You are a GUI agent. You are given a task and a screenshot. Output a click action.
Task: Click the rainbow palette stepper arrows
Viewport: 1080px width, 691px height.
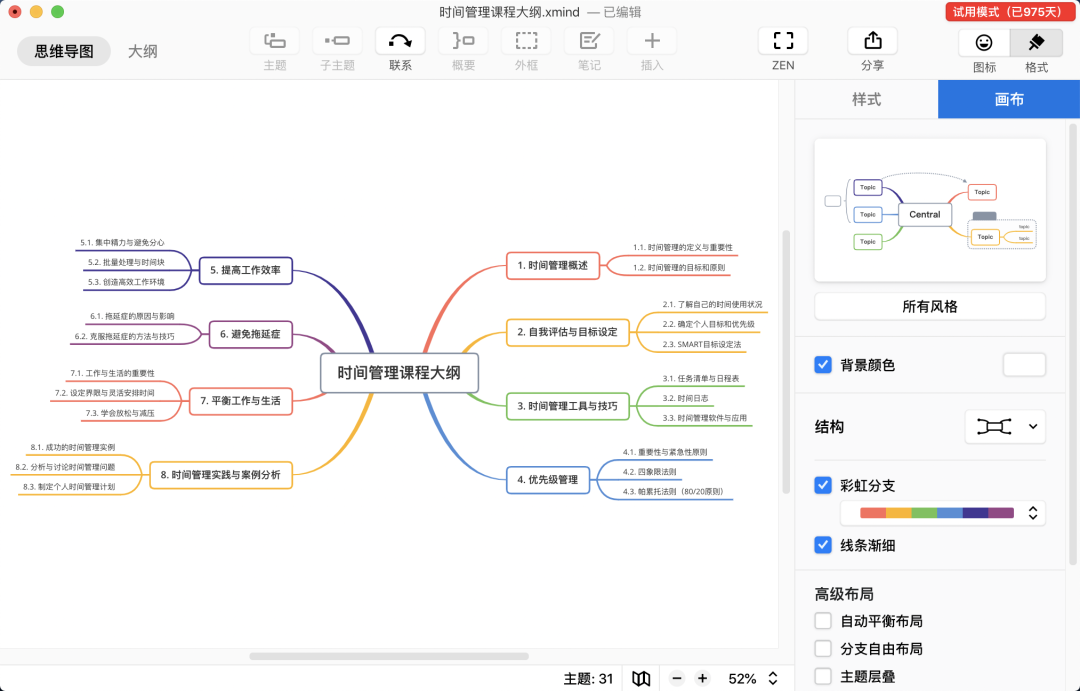1032,513
